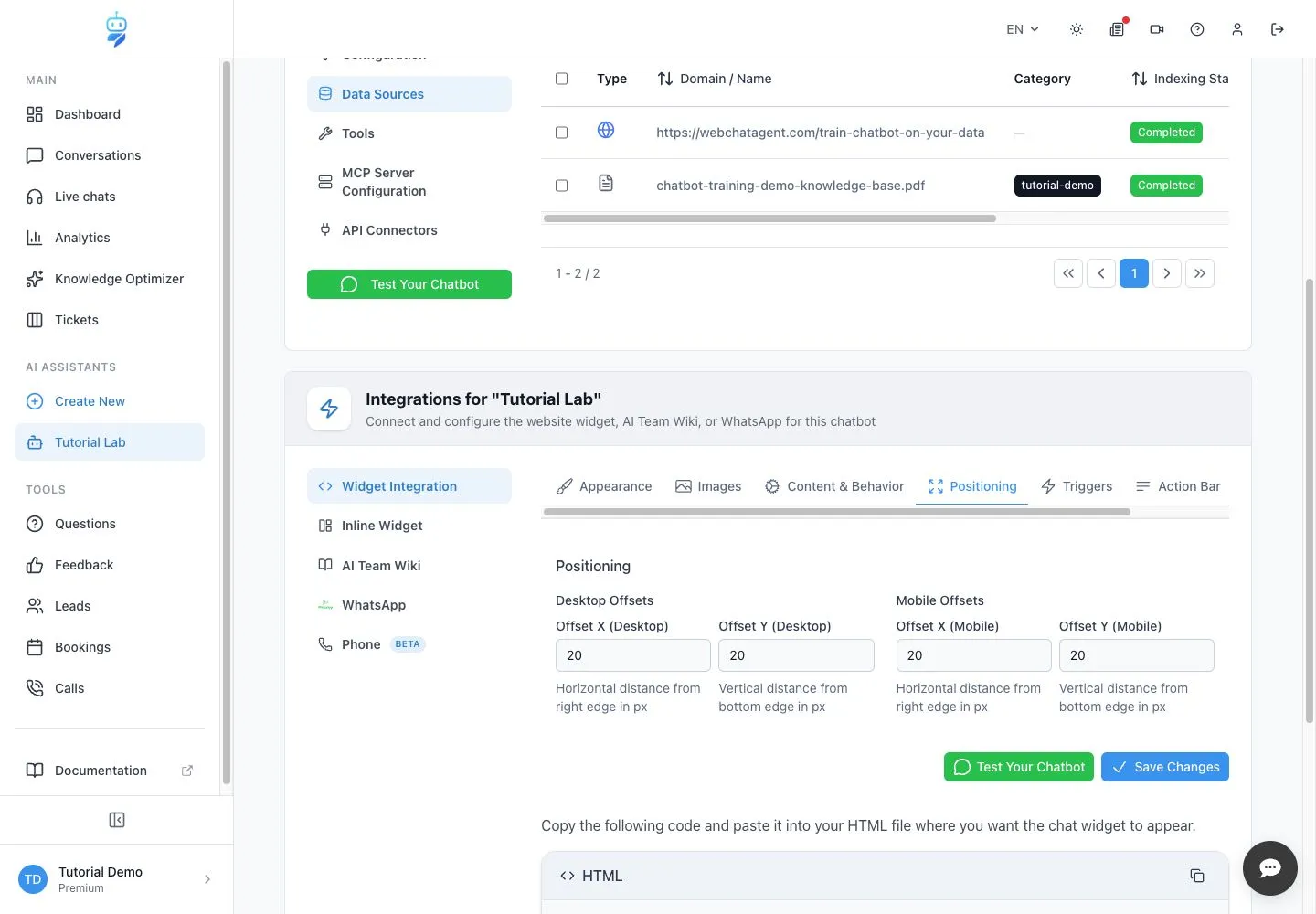The width and height of the screenshot is (1316, 914).
Task: Select Widget Integration
Action: tap(409, 486)
